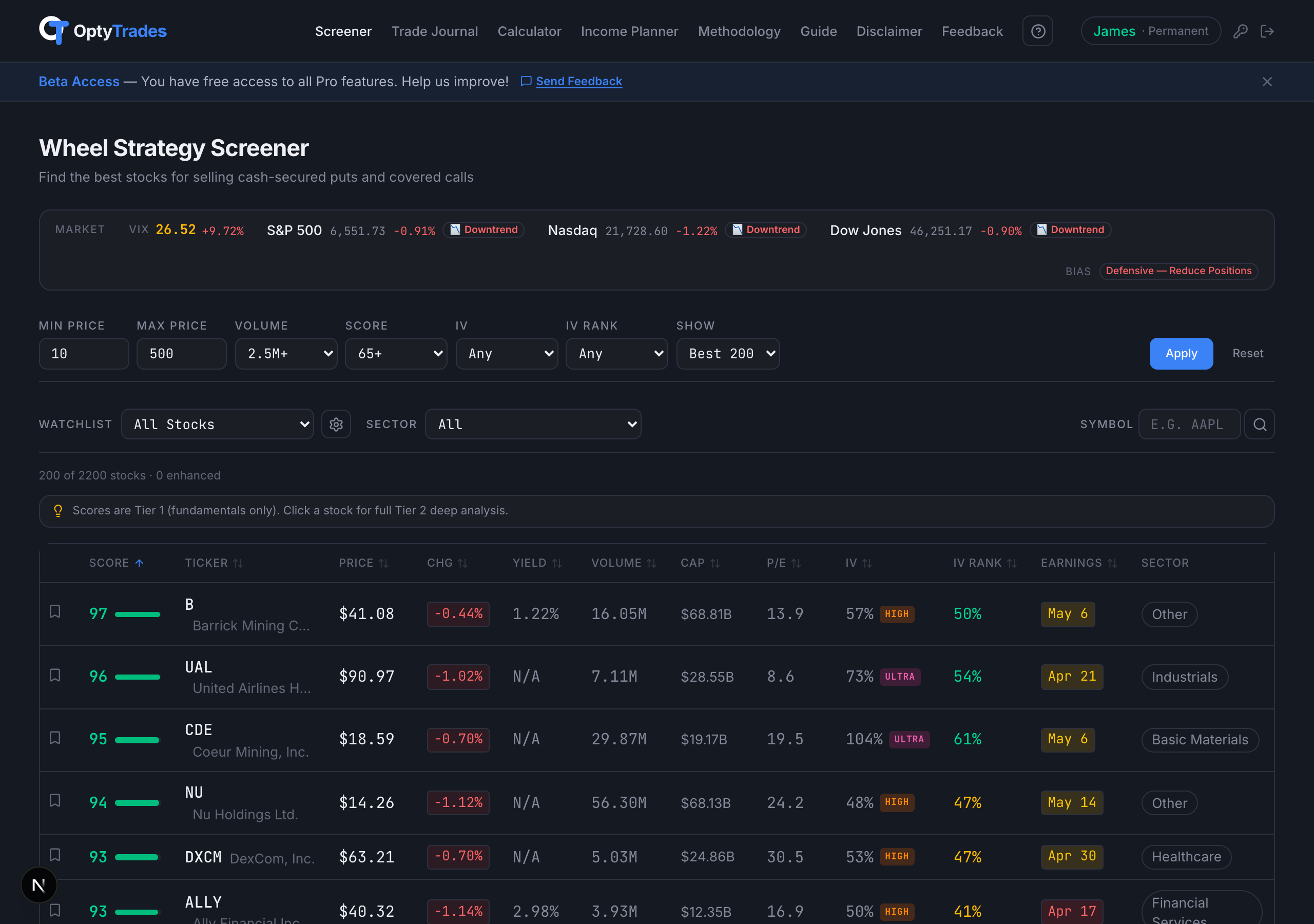This screenshot has height=924, width=1314.
Task: Click the E.G. AAPL symbol input field
Action: (1189, 423)
